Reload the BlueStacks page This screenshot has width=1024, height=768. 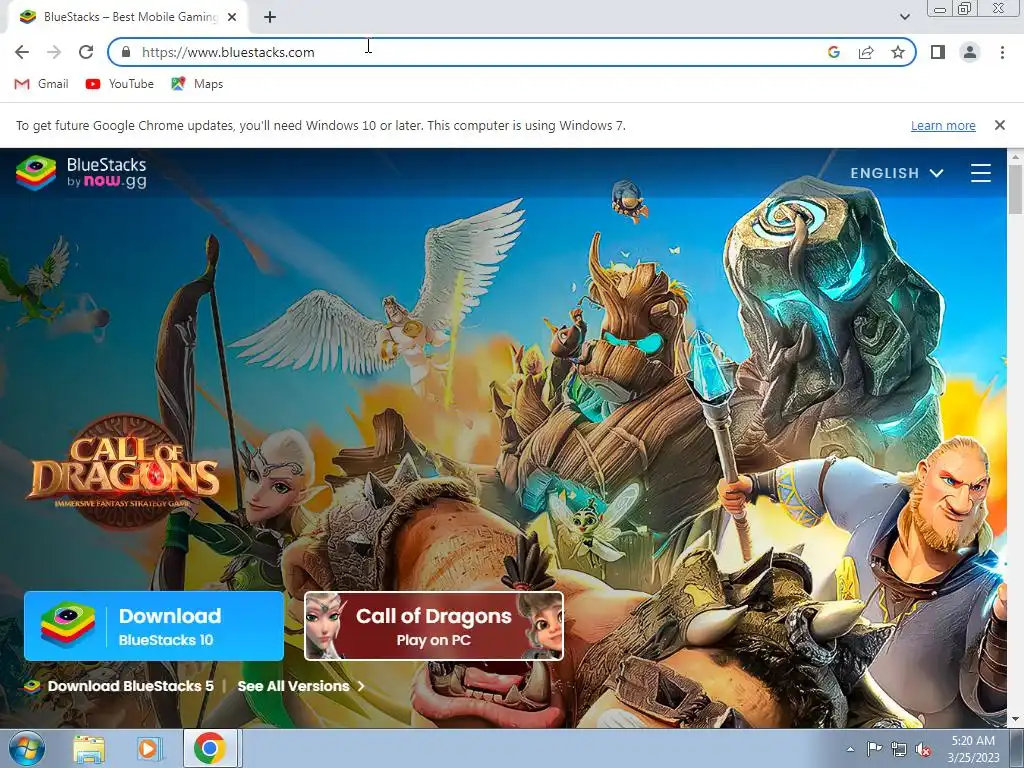pyautogui.click(x=86, y=52)
